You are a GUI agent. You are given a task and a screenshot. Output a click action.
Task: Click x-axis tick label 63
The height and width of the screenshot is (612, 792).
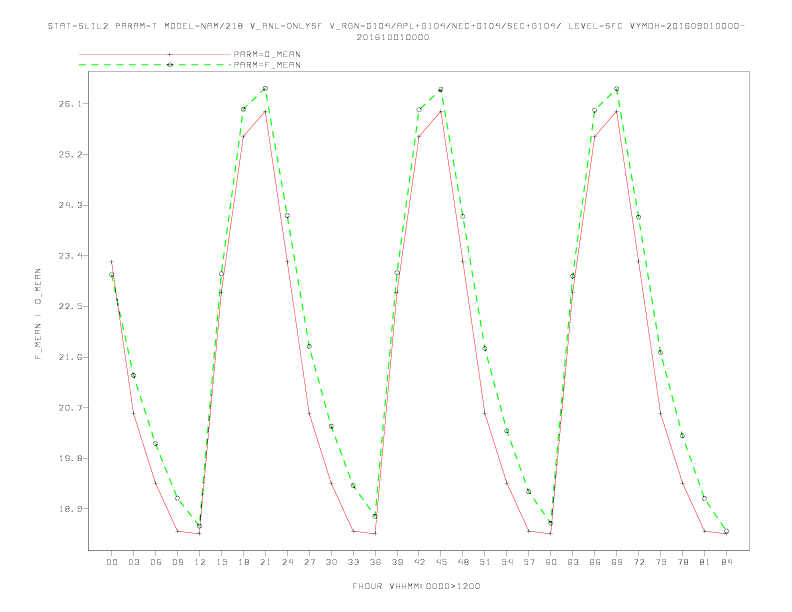(x=573, y=562)
